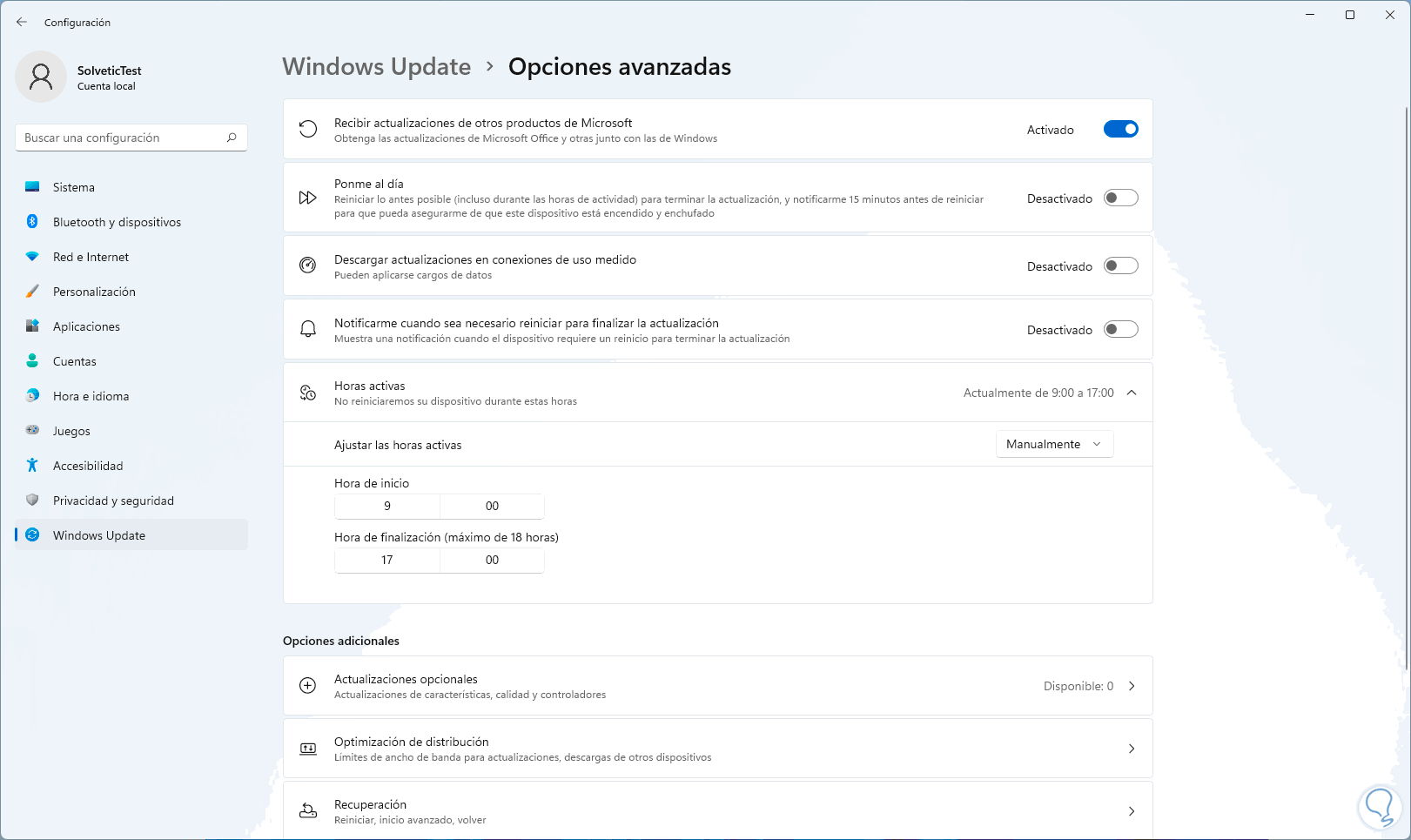Click the gauge icon for metered connections
Screen dimensions: 1411x840
pos(308,265)
